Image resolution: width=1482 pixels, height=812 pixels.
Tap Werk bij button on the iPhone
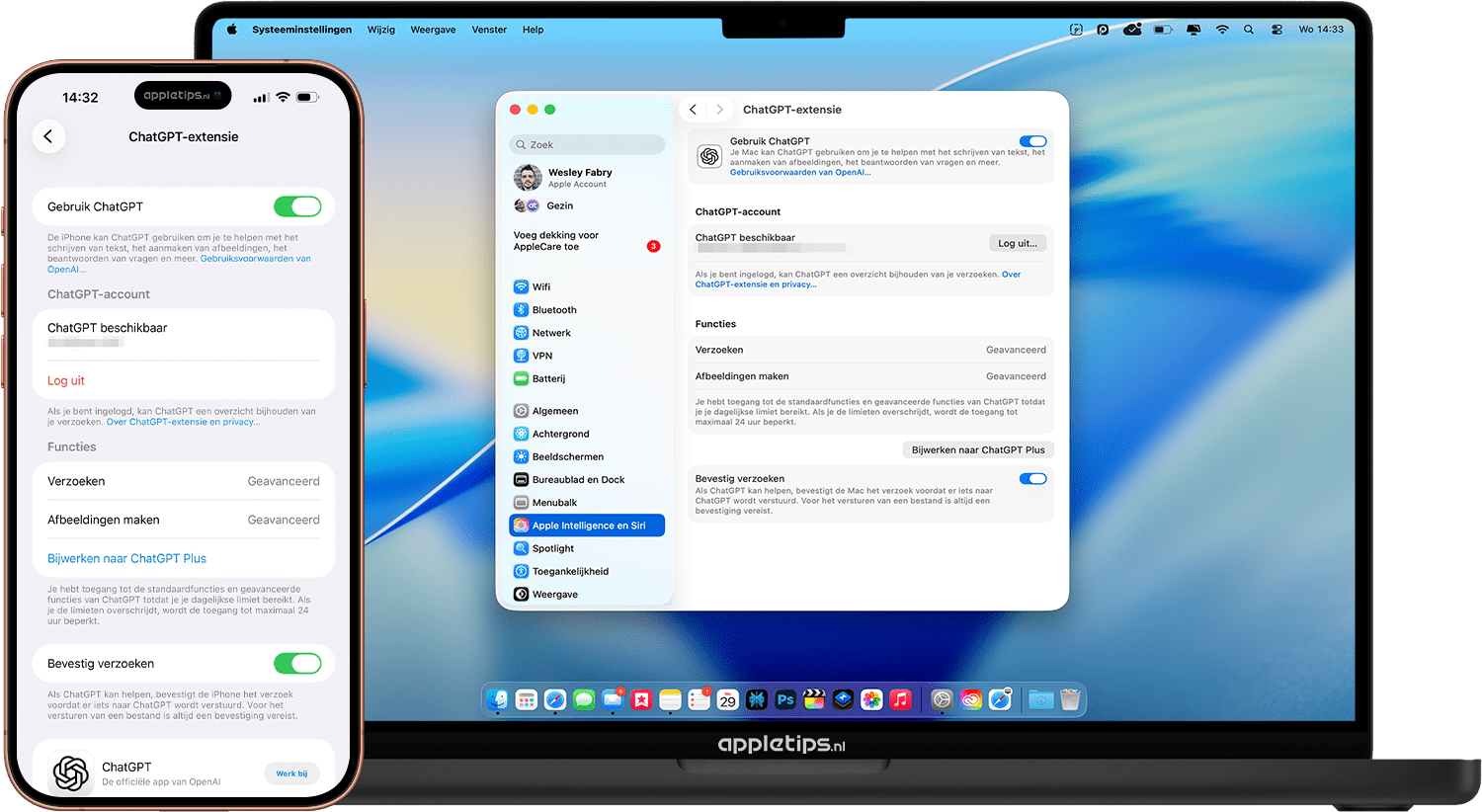coord(291,773)
